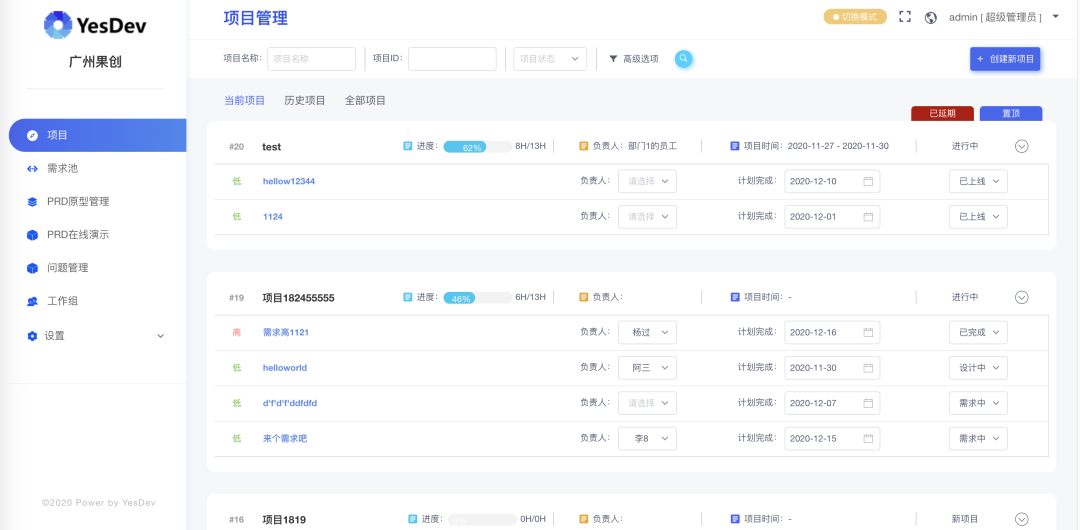Open calendar icon for date 2020-12-15

[x=869, y=438]
